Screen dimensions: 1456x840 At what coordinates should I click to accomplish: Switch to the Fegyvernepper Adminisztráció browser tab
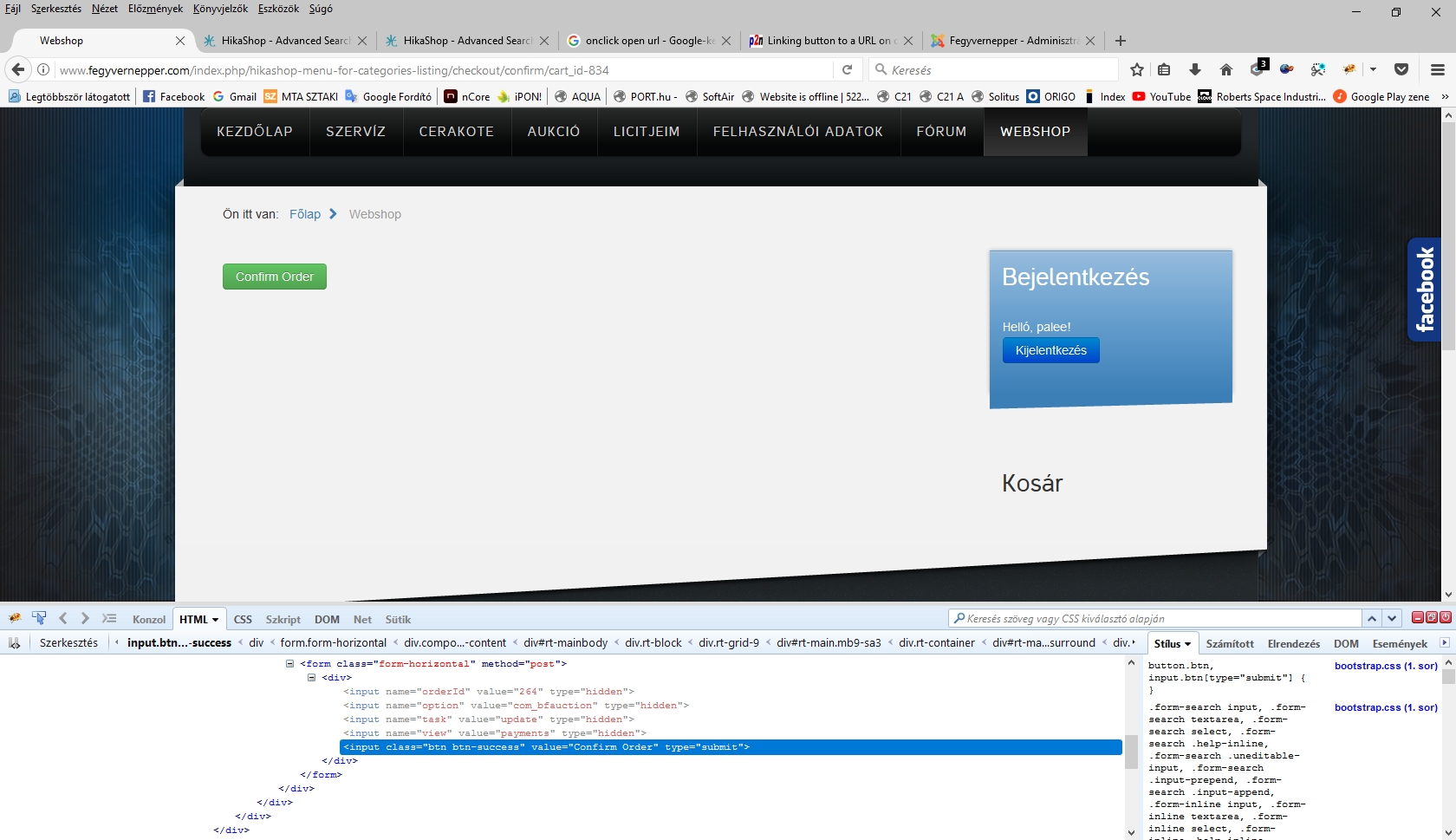tap(1014, 41)
